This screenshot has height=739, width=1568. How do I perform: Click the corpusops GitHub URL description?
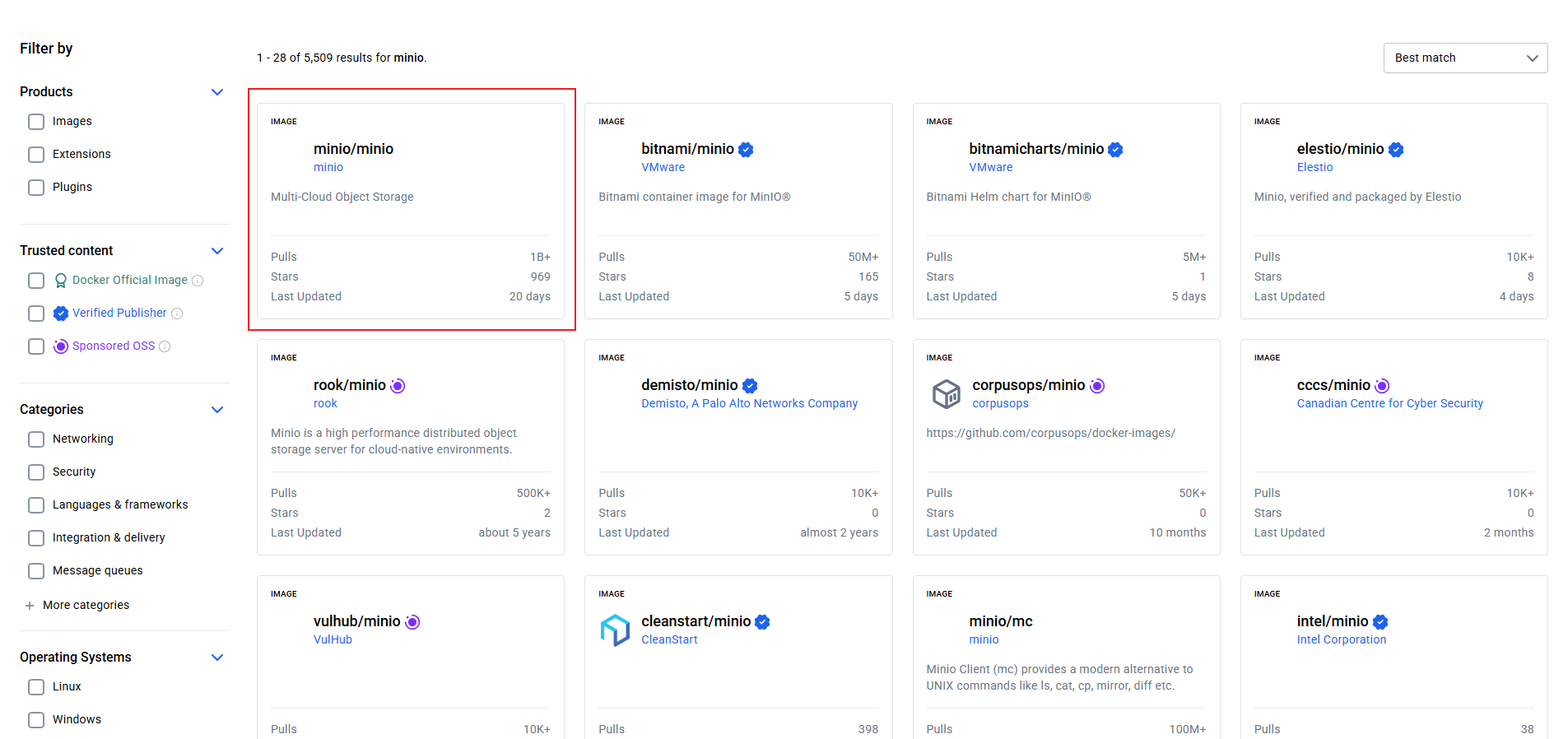click(1050, 433)
